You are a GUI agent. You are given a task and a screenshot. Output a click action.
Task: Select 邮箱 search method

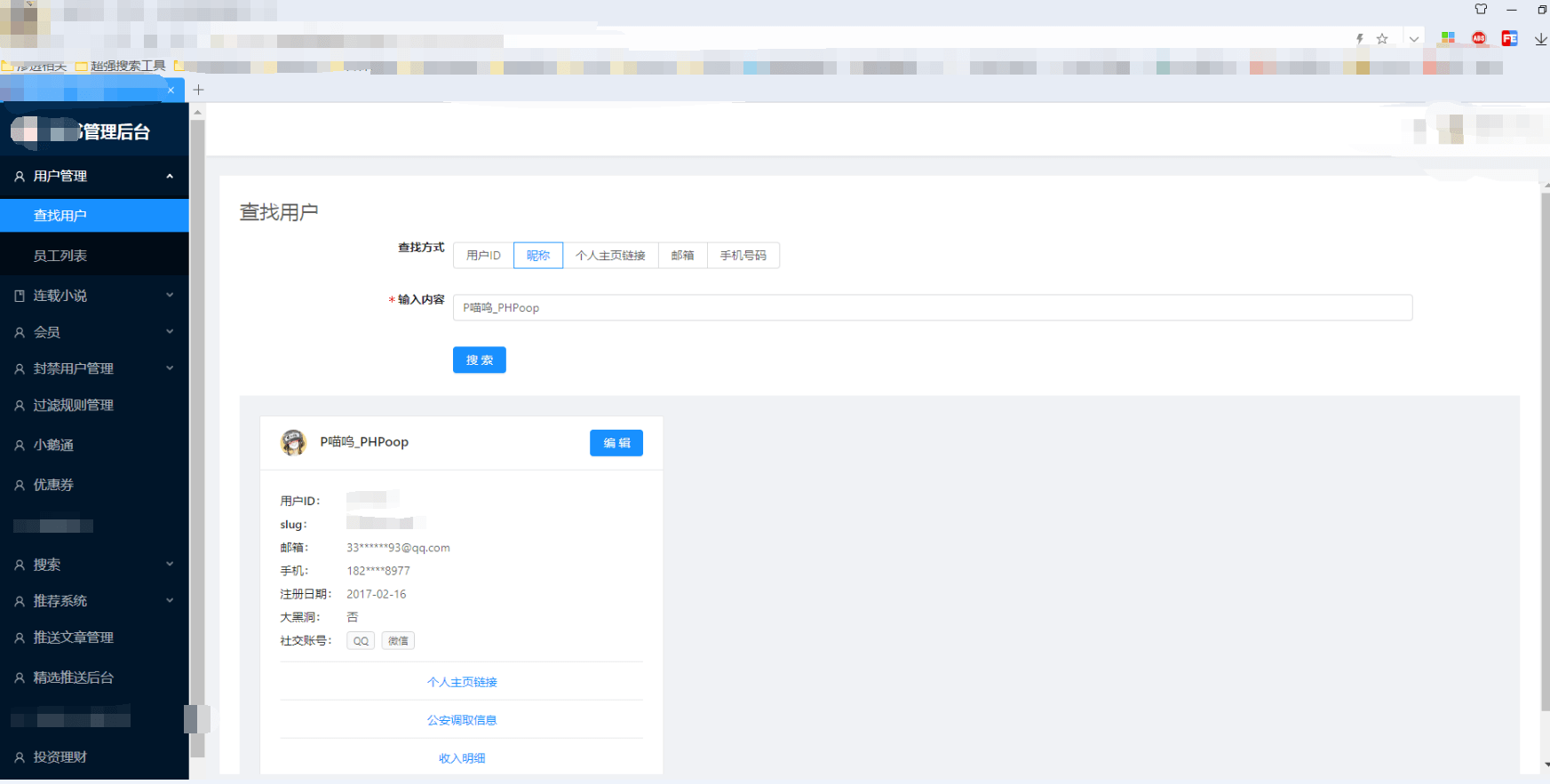682,256
